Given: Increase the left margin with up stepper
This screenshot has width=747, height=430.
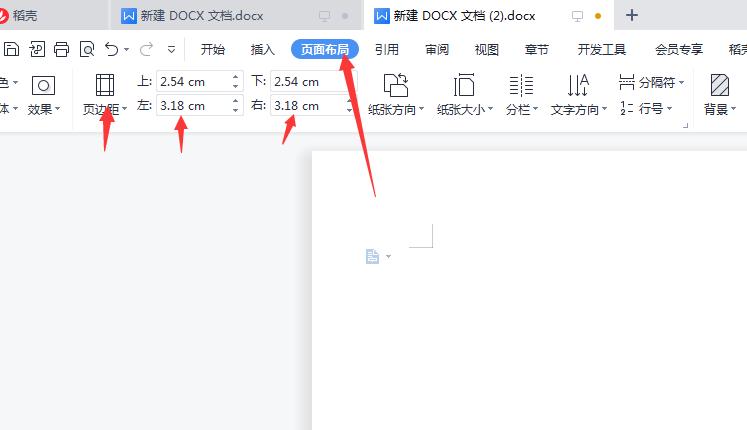Looking at the screenshot, I should click(235, 100).
